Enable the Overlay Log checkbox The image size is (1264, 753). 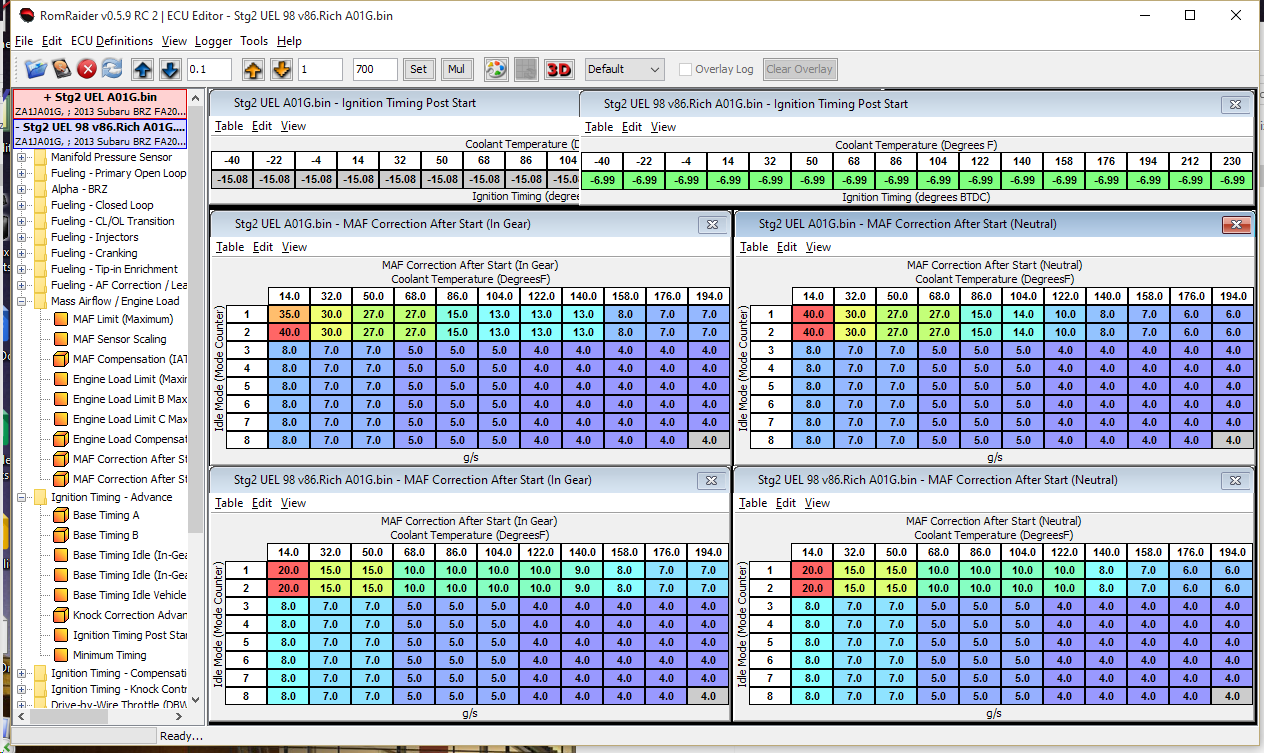click(x=685, y=69)
